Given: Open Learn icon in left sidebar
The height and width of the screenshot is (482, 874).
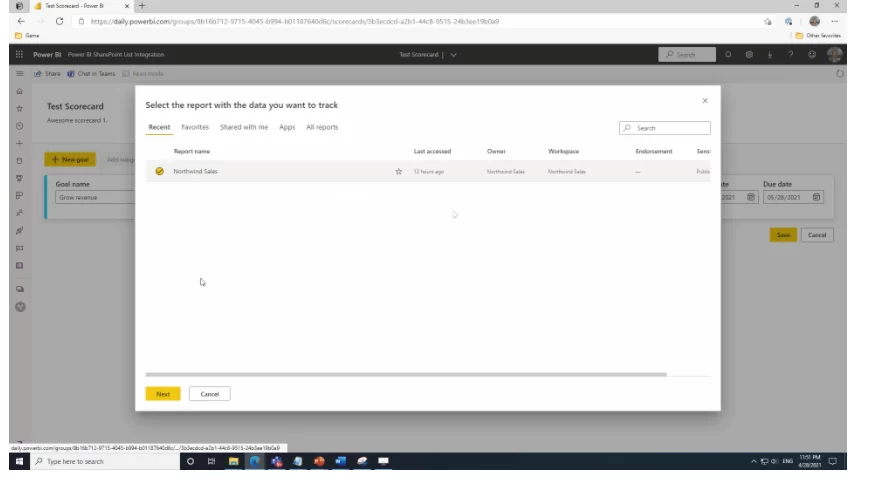Looking at the screenshot, I should pyautogui.click(x=20, y=248).
